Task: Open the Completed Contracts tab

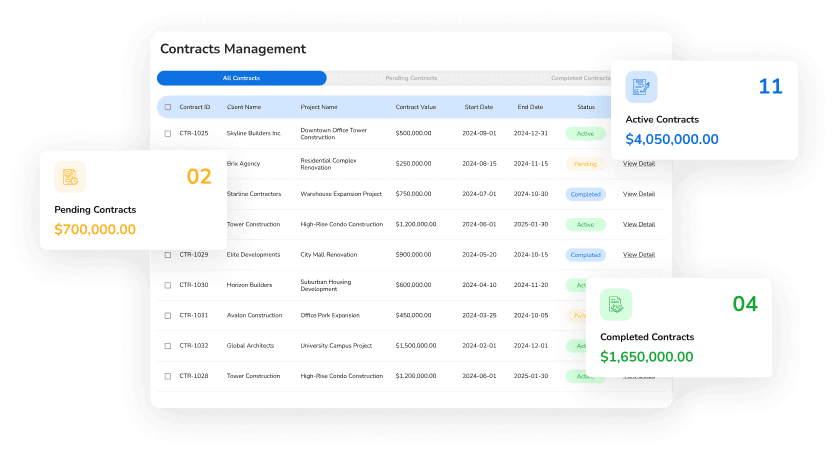Action: click(x=580, y=78)
